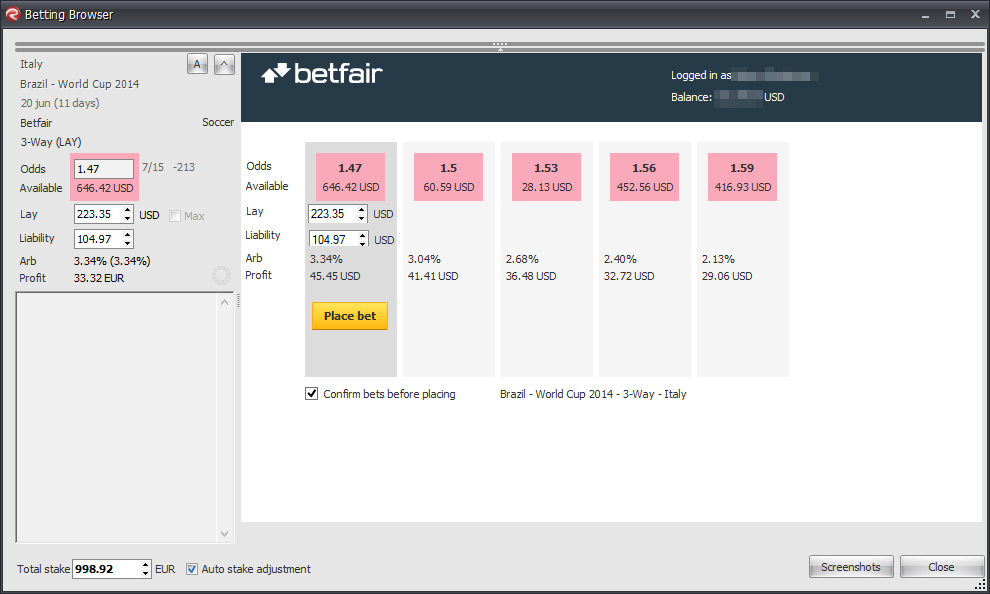Increase left panel Lay stake with up arrow

128,210
